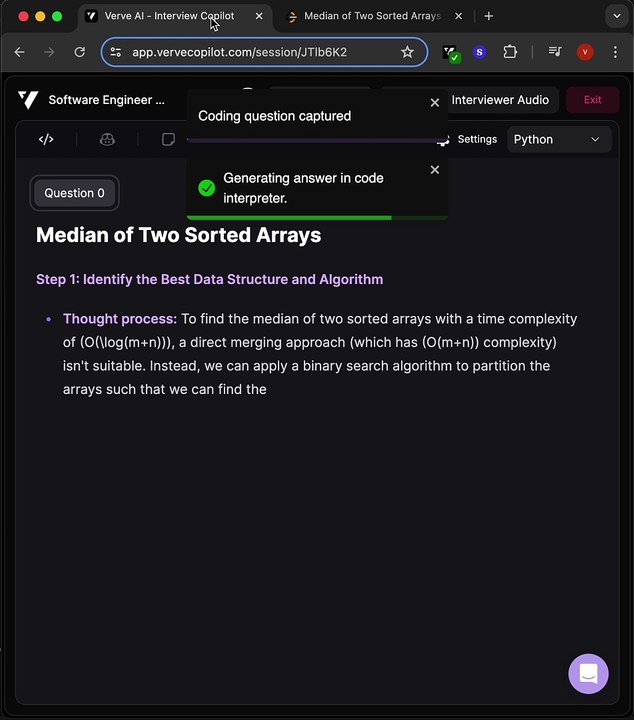634x720 pixels.
Task: Click the Question 0 button
Action: [x=75, y=193]
